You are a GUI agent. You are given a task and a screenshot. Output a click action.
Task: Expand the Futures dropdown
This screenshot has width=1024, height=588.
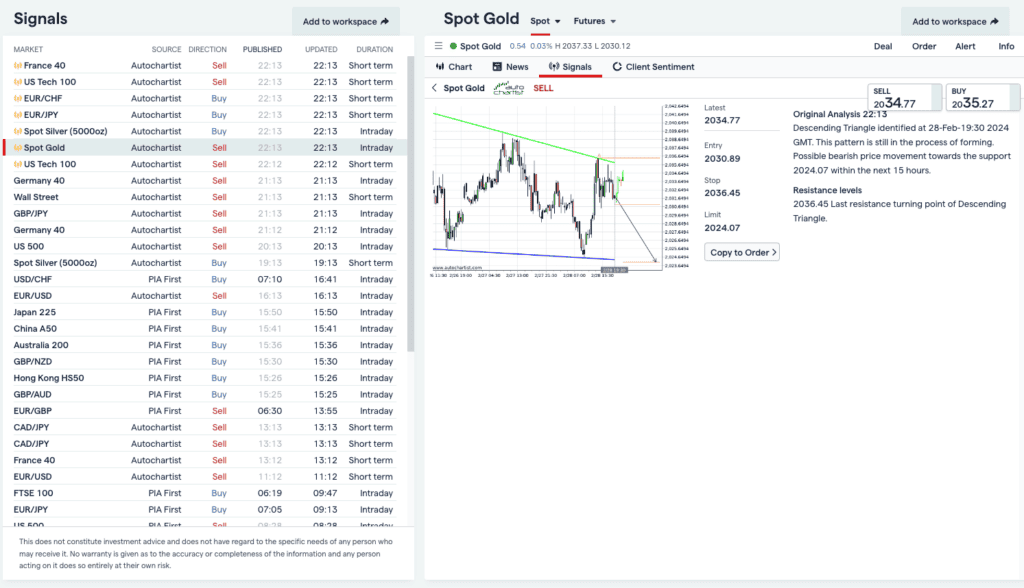595,21
